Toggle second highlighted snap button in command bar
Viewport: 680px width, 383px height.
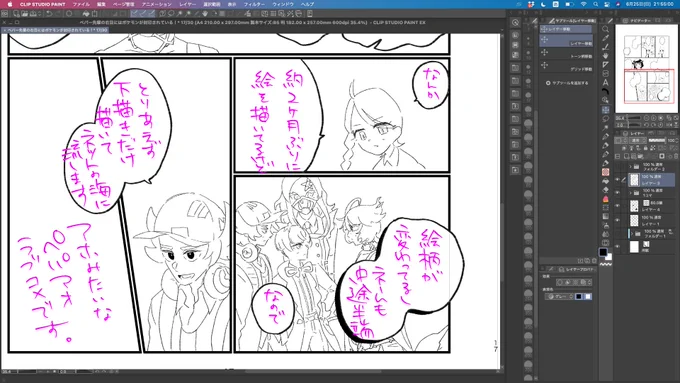point(143,13)
